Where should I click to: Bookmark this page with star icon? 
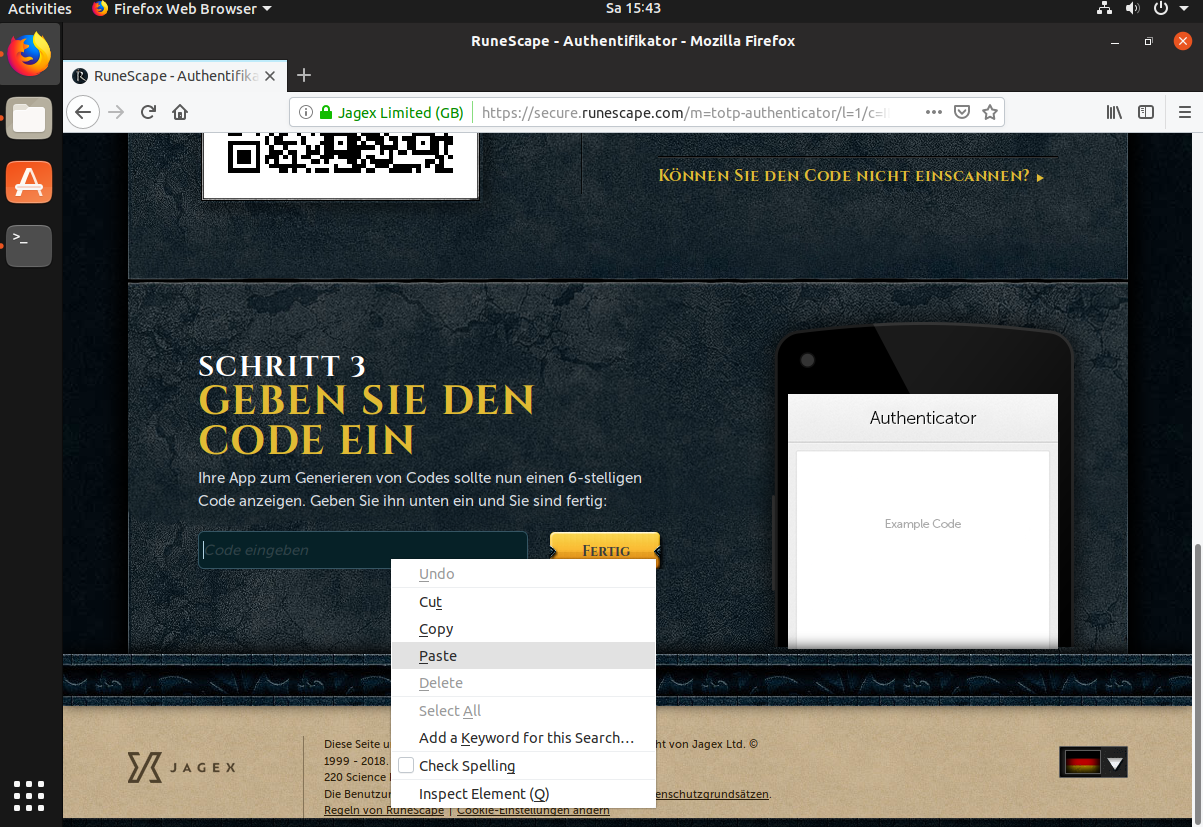[x=990, y=112]
